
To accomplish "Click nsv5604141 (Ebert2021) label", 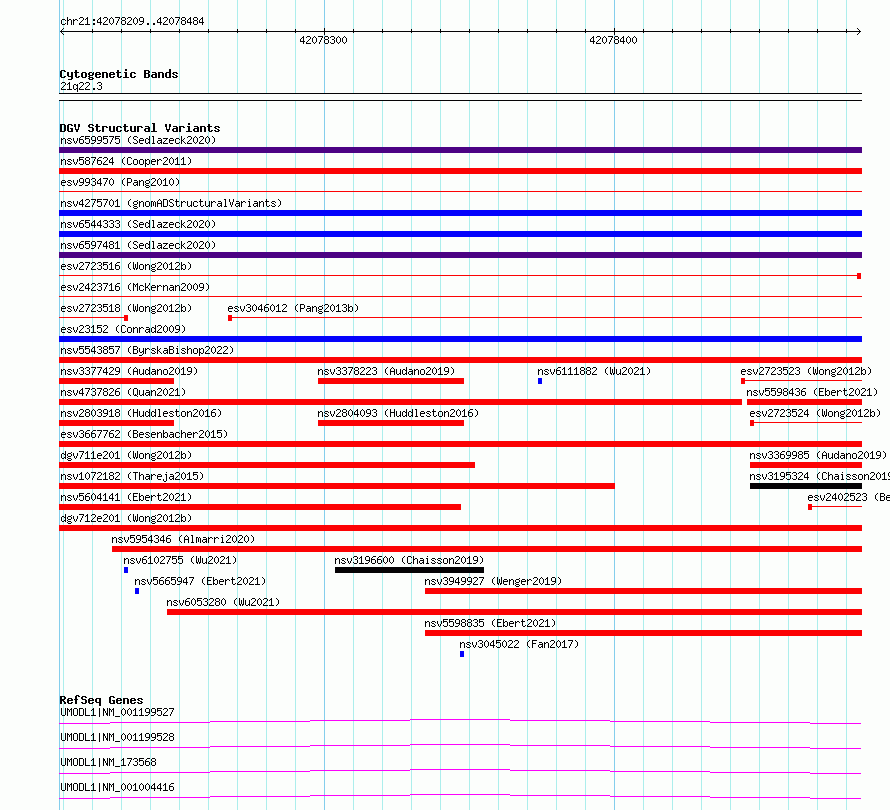I will tap(126, 497).
